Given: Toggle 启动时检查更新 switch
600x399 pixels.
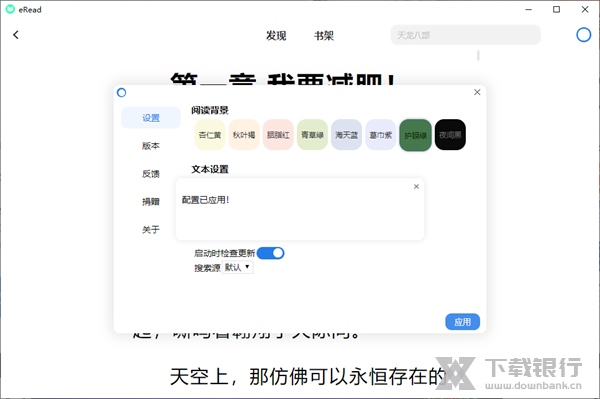Looking at the screenshot, I should (x=271, y=253).
